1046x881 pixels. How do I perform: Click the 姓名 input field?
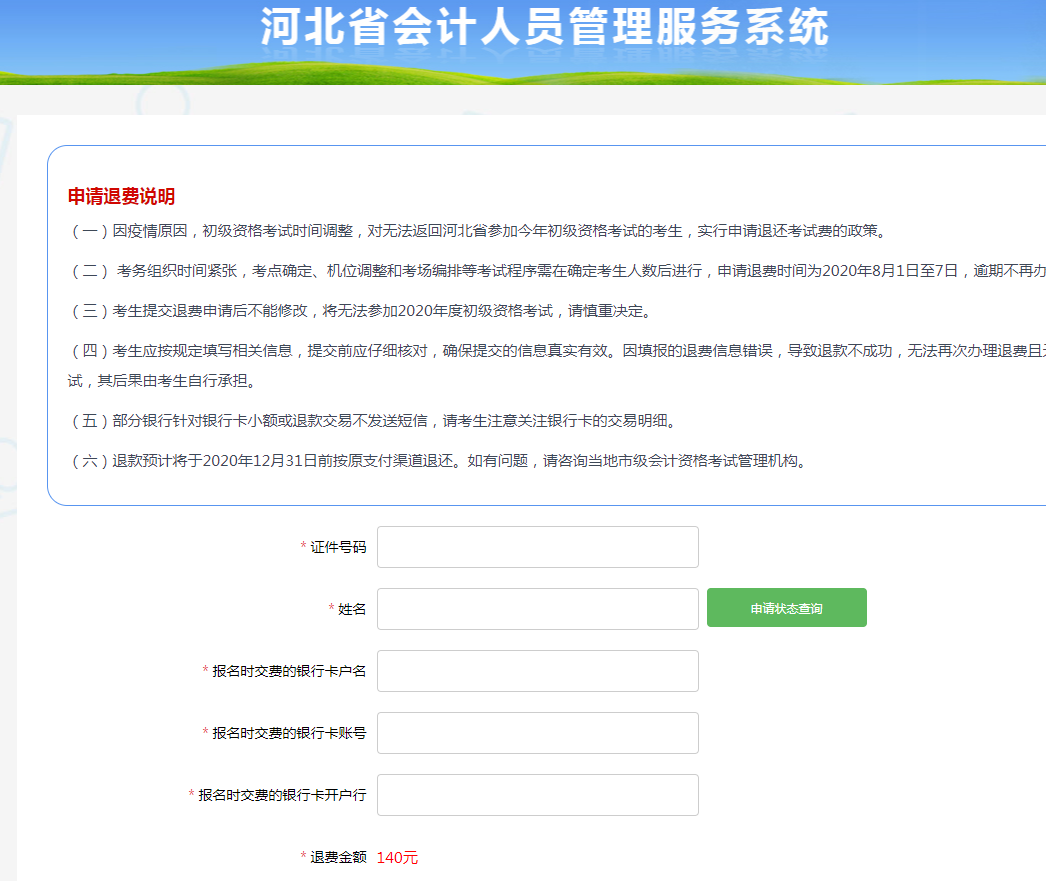(537, 609)
